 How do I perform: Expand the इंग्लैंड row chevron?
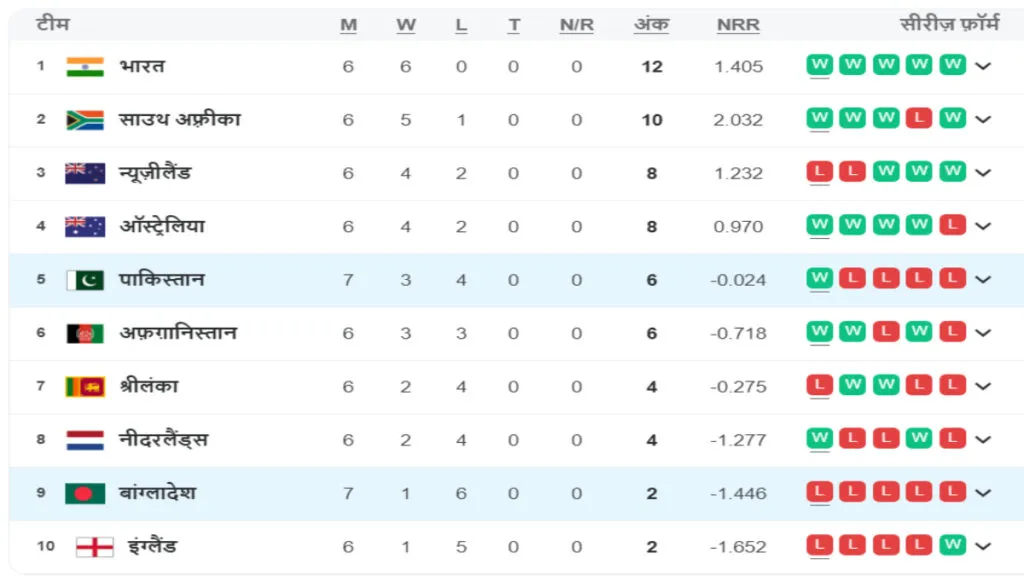983,546
